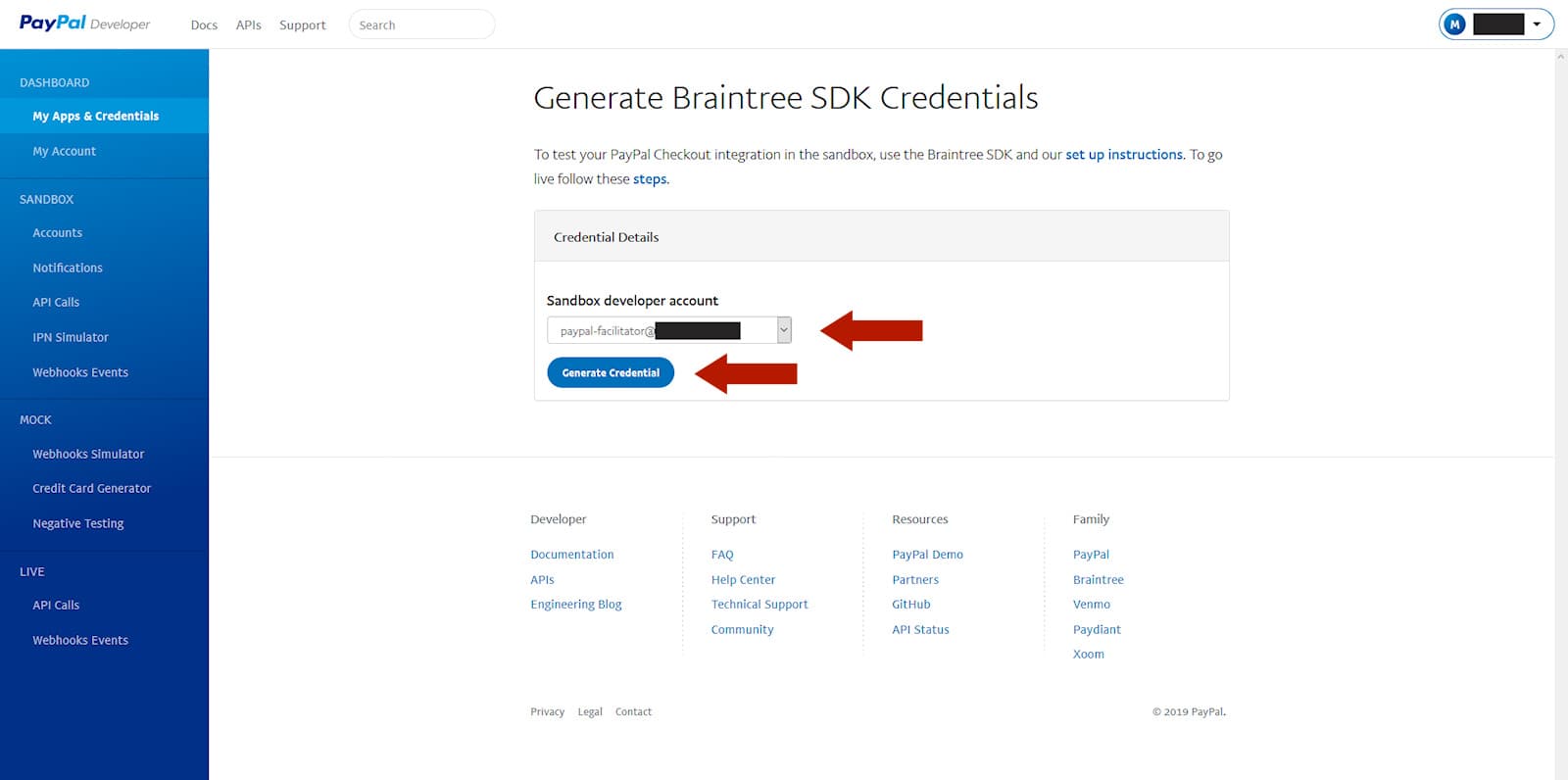
Task: Open the Partners link
Action: coord(915,579)
